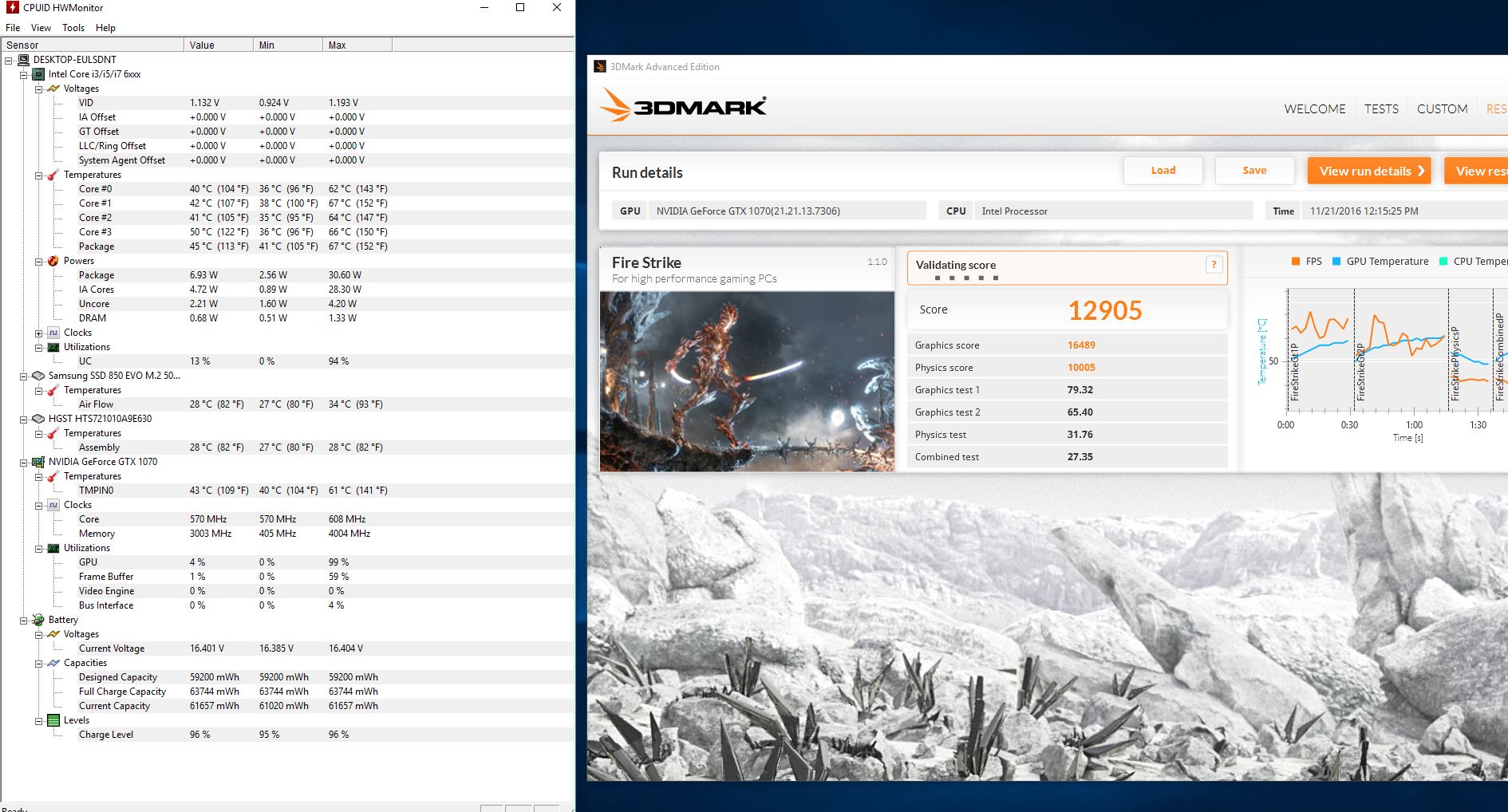Switch to the WELCOME tab in 3DMark
The image size is (1508, 812).
pyautogui.click(x=1314, y=108)
